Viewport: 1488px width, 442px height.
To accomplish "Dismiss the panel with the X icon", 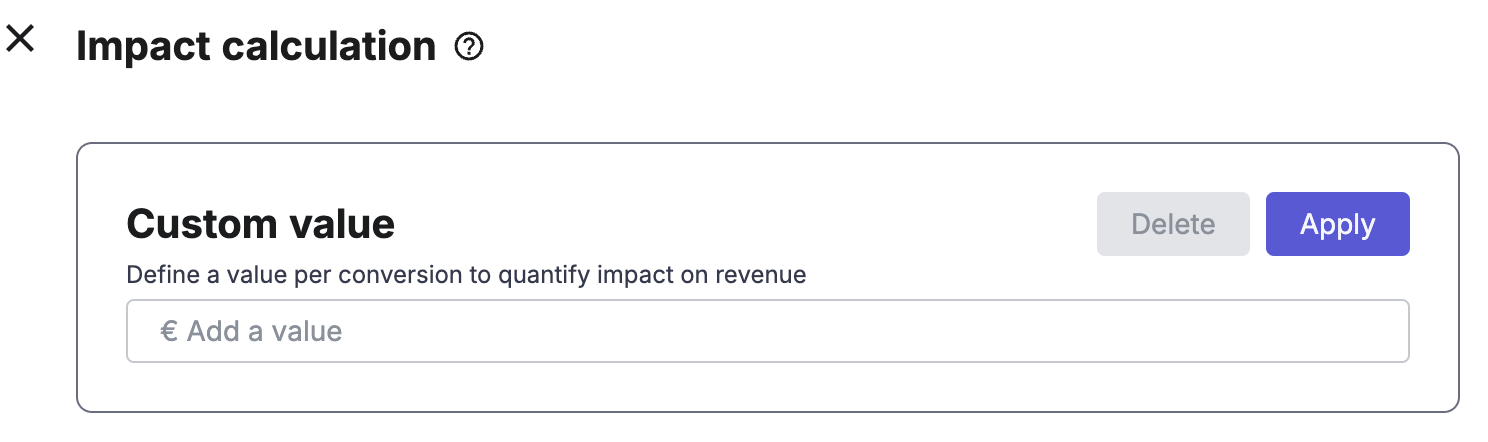I will coord(20,40).
